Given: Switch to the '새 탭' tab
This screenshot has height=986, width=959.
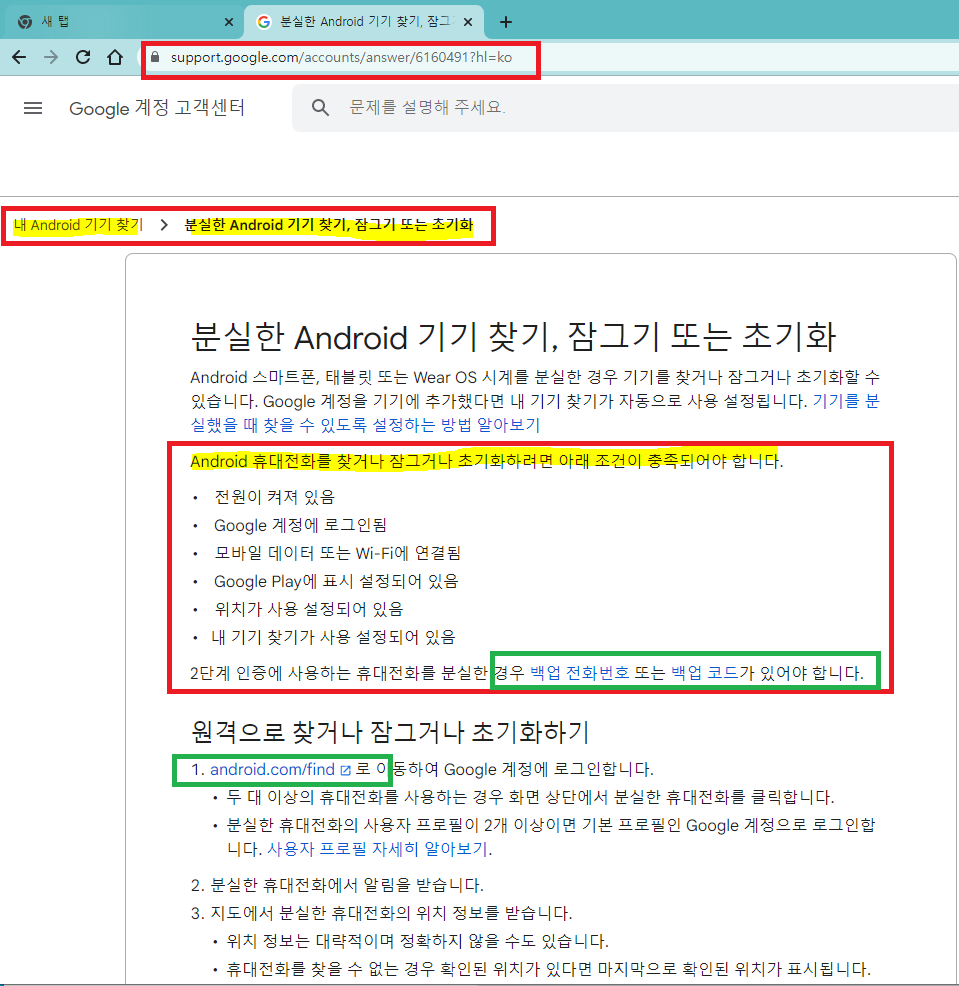Looking at the screenshot, I should [123, 22].
